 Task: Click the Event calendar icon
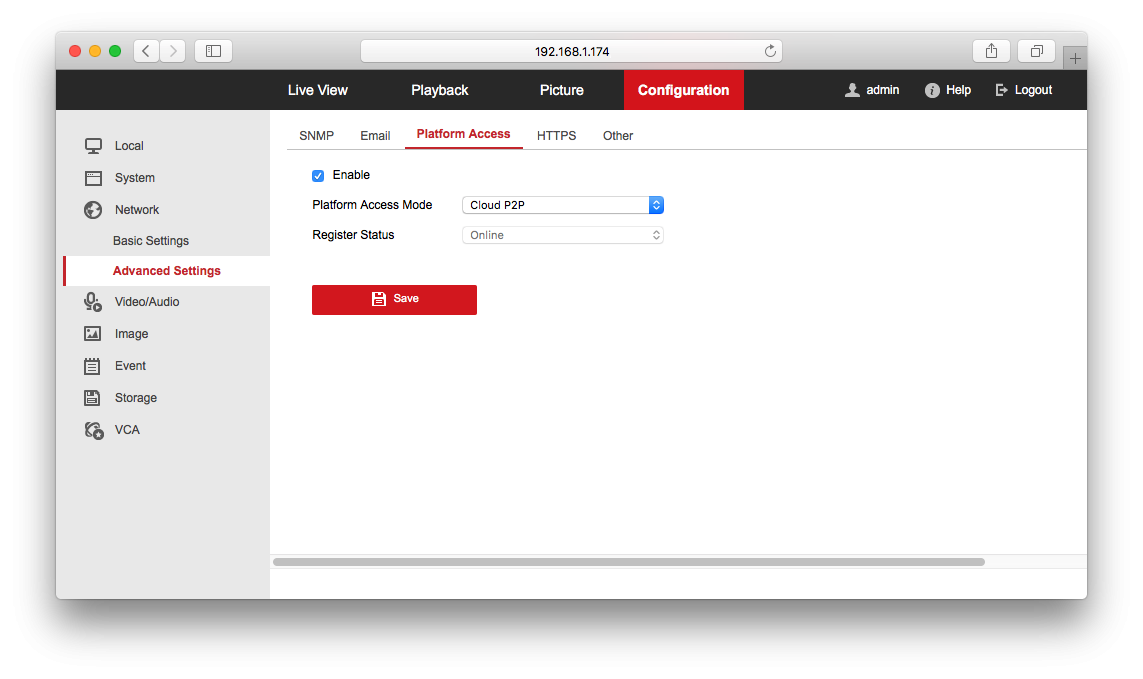pos(93,366)
